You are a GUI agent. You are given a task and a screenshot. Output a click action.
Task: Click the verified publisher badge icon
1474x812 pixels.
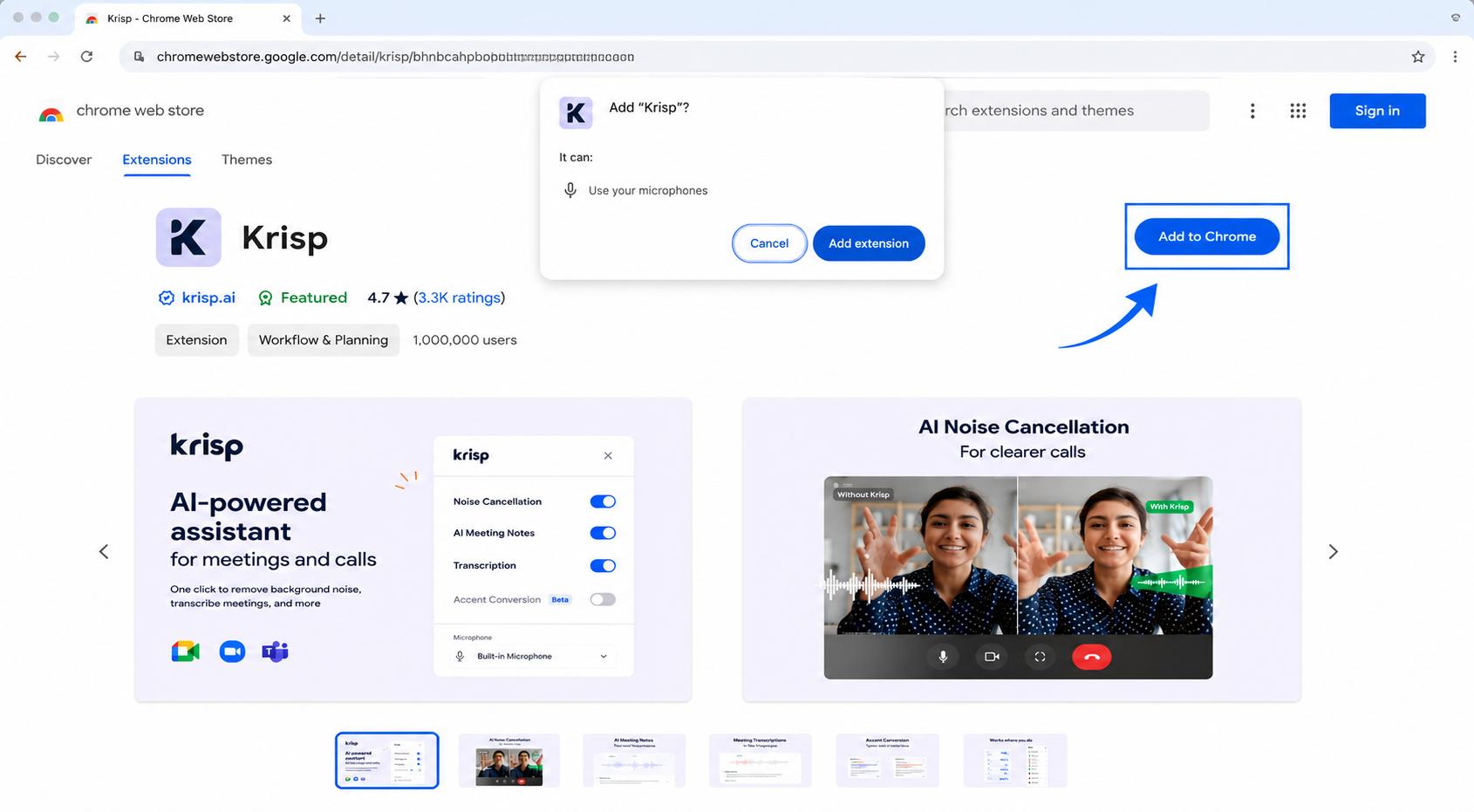166,298
